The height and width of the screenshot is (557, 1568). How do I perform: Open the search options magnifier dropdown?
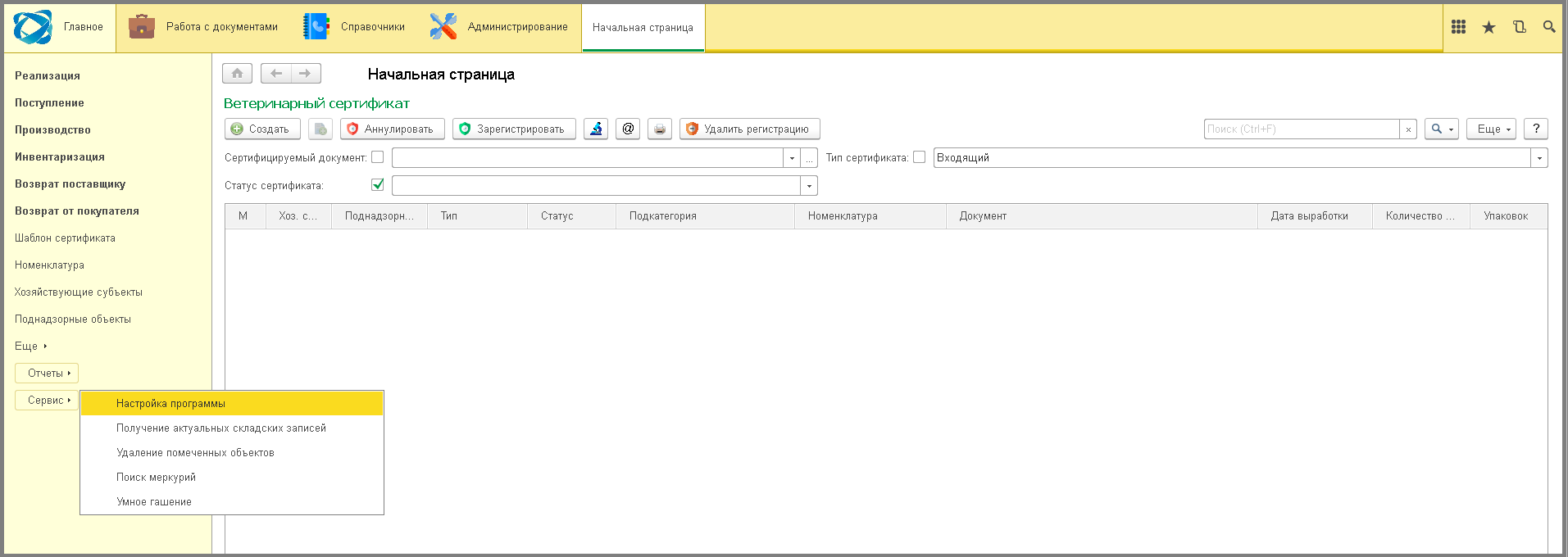[1442, 129]
